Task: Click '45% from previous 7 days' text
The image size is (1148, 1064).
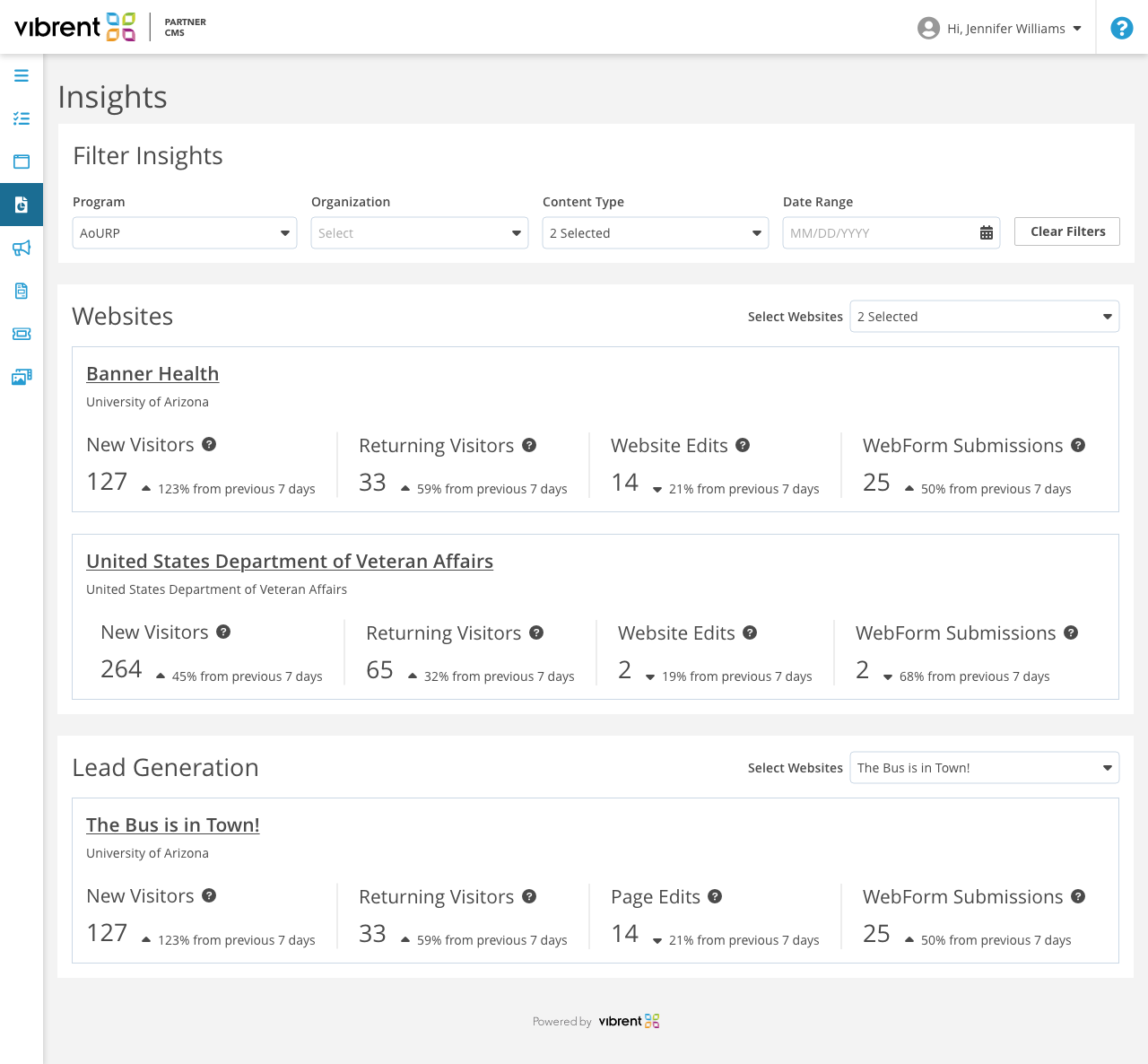Action: pos(247,676)
